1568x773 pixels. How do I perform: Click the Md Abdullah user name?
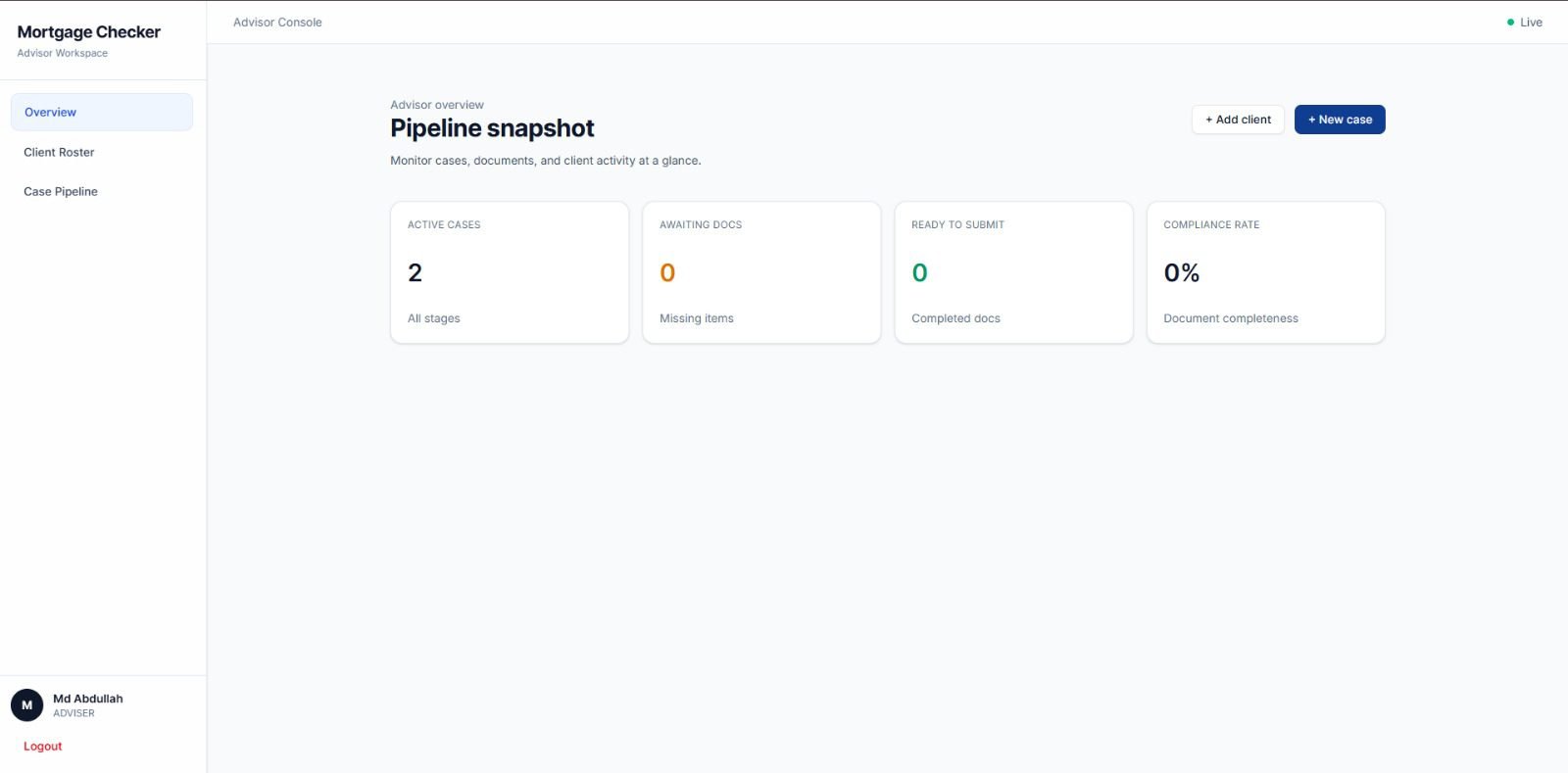coord(88,699)
